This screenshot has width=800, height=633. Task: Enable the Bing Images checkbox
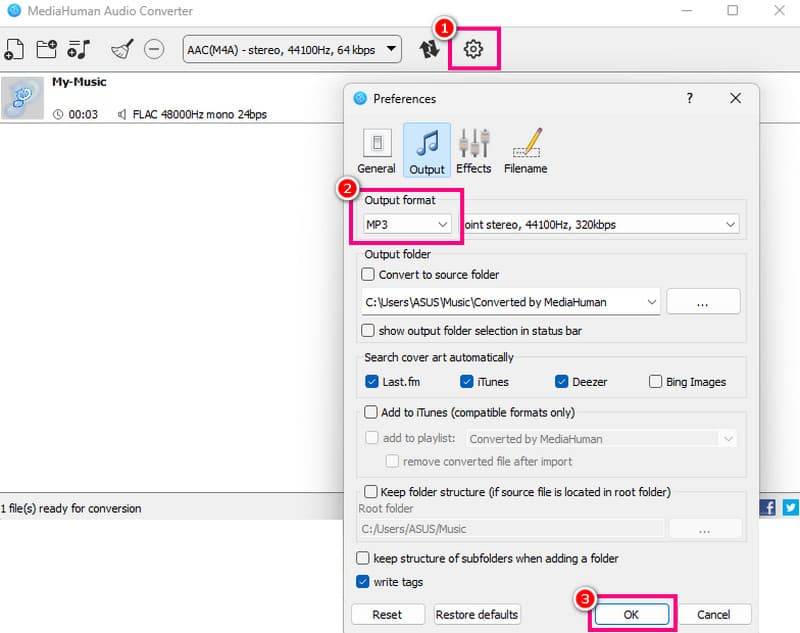(655, 382)
